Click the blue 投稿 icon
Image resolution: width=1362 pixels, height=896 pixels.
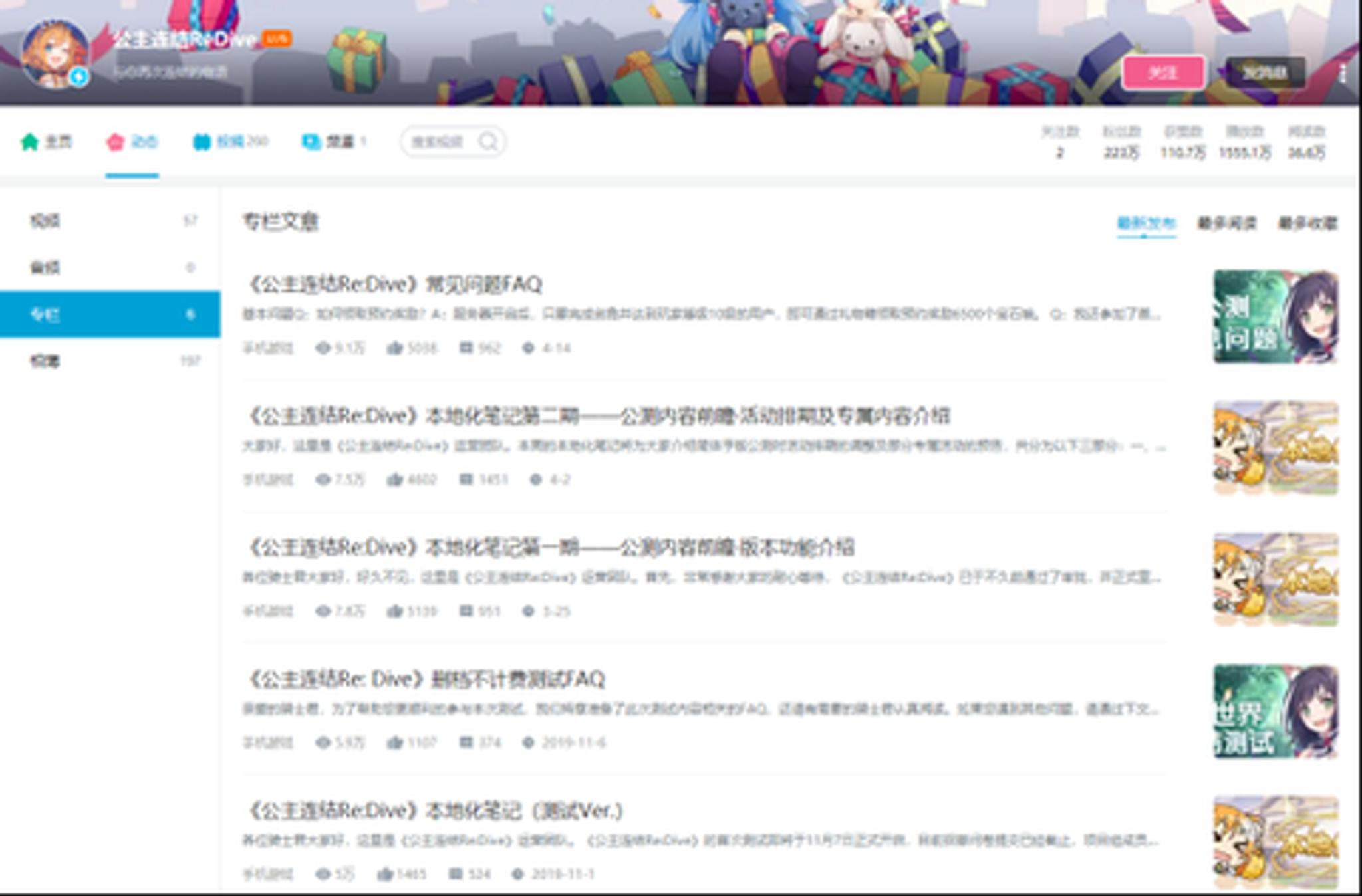click(x=202, y=142)
